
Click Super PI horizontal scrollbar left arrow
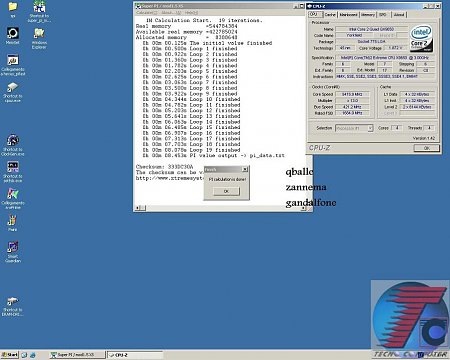(137, 208)
